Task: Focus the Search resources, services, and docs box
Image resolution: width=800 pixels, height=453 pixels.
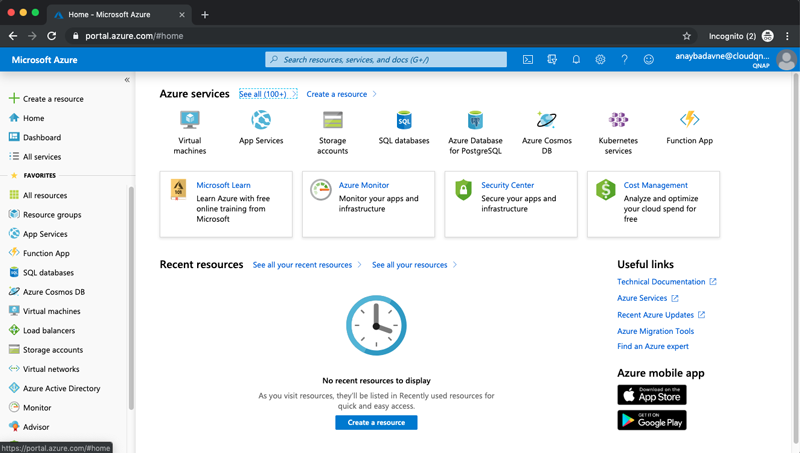Action: 386,60
